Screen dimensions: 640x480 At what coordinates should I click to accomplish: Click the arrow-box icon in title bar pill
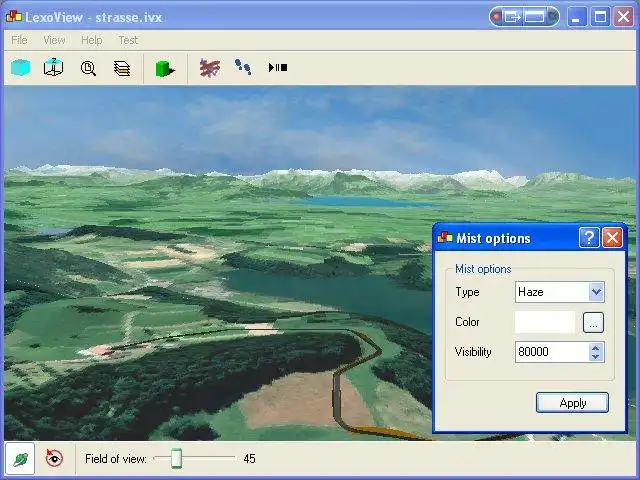pyautogui.click(x=512, y=17)
